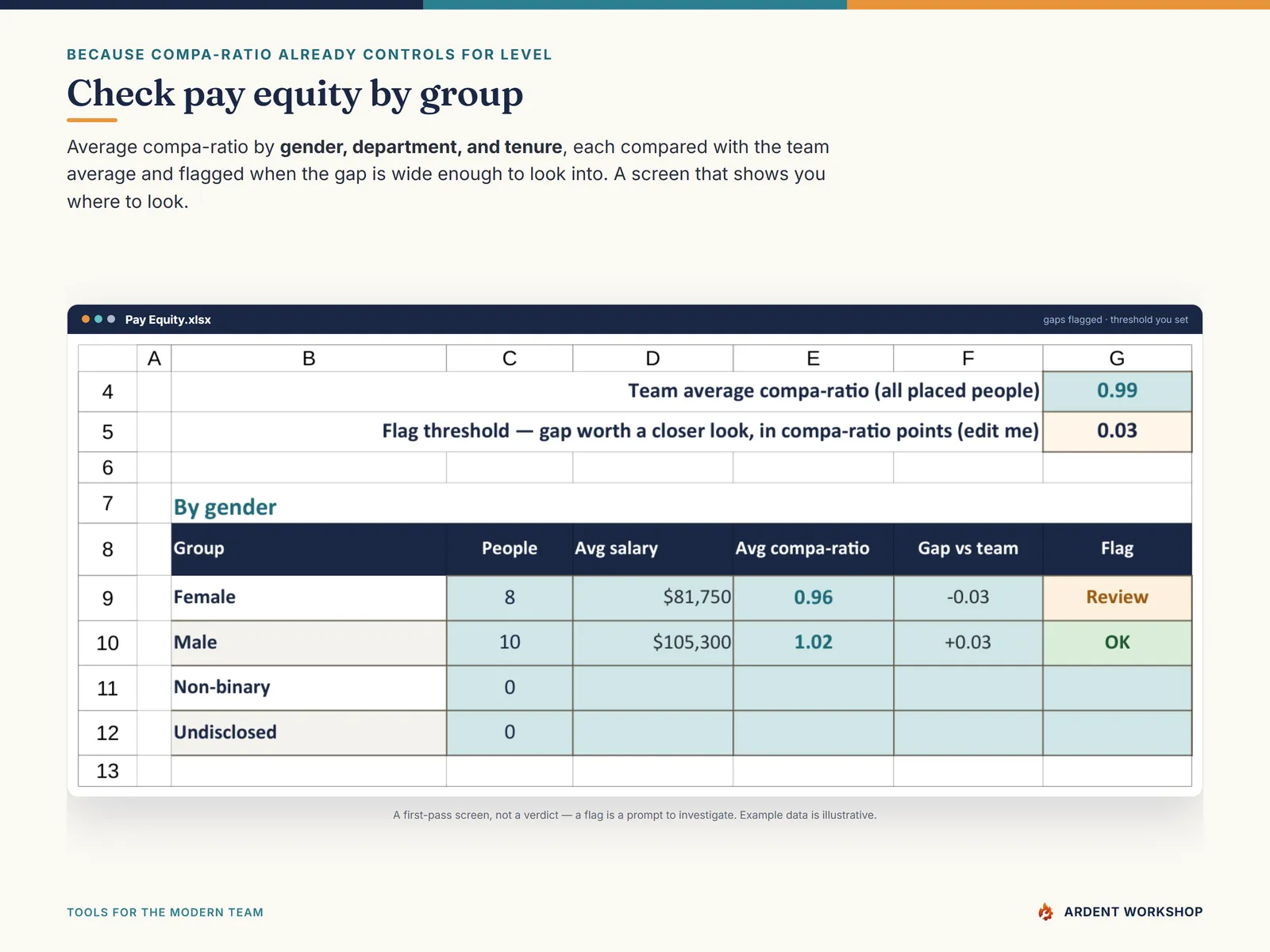Select column header C
This screenshot has height=952, width=1270.
(510, 359)
